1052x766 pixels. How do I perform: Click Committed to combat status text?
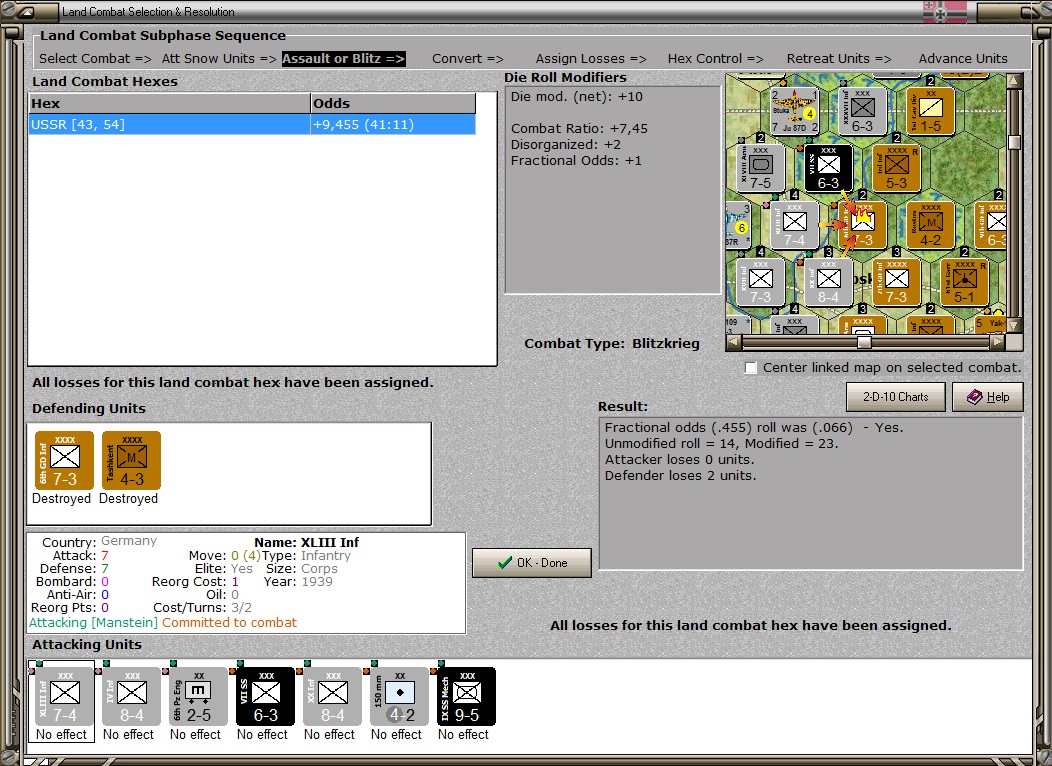229,622
